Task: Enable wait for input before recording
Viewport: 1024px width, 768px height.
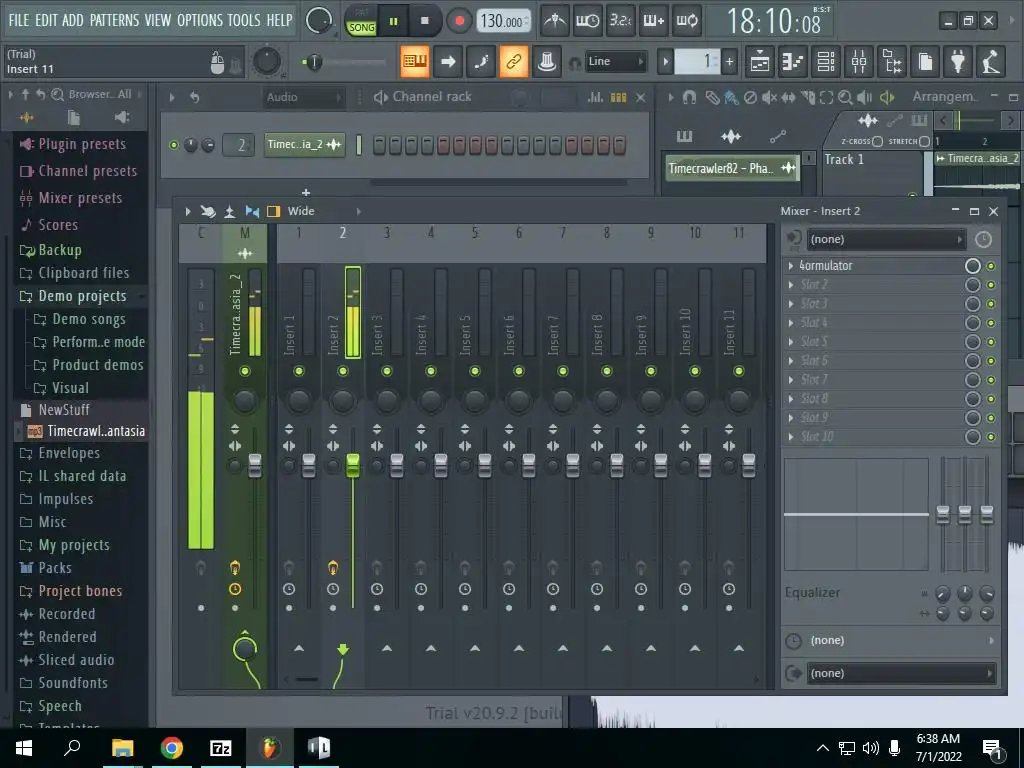Action: [587, 21]
